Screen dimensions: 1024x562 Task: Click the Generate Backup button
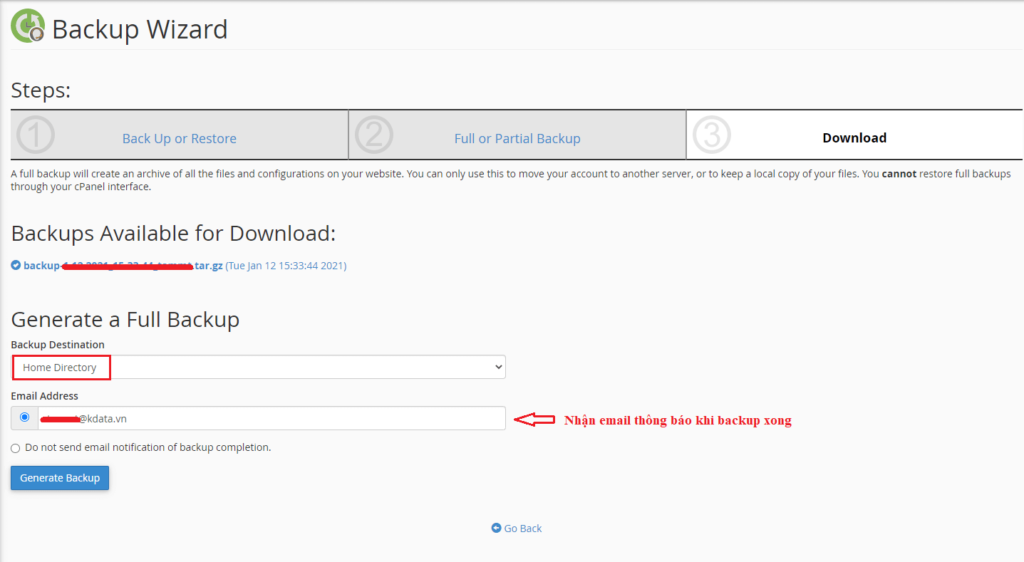click(x=59, y=478)
